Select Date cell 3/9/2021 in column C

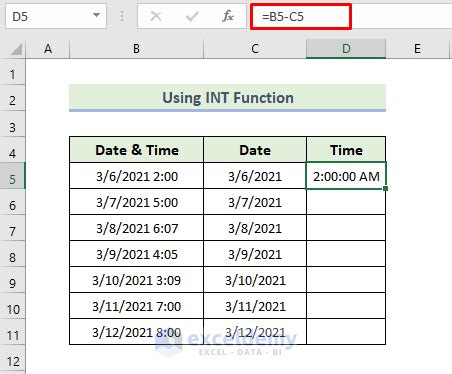255,254
